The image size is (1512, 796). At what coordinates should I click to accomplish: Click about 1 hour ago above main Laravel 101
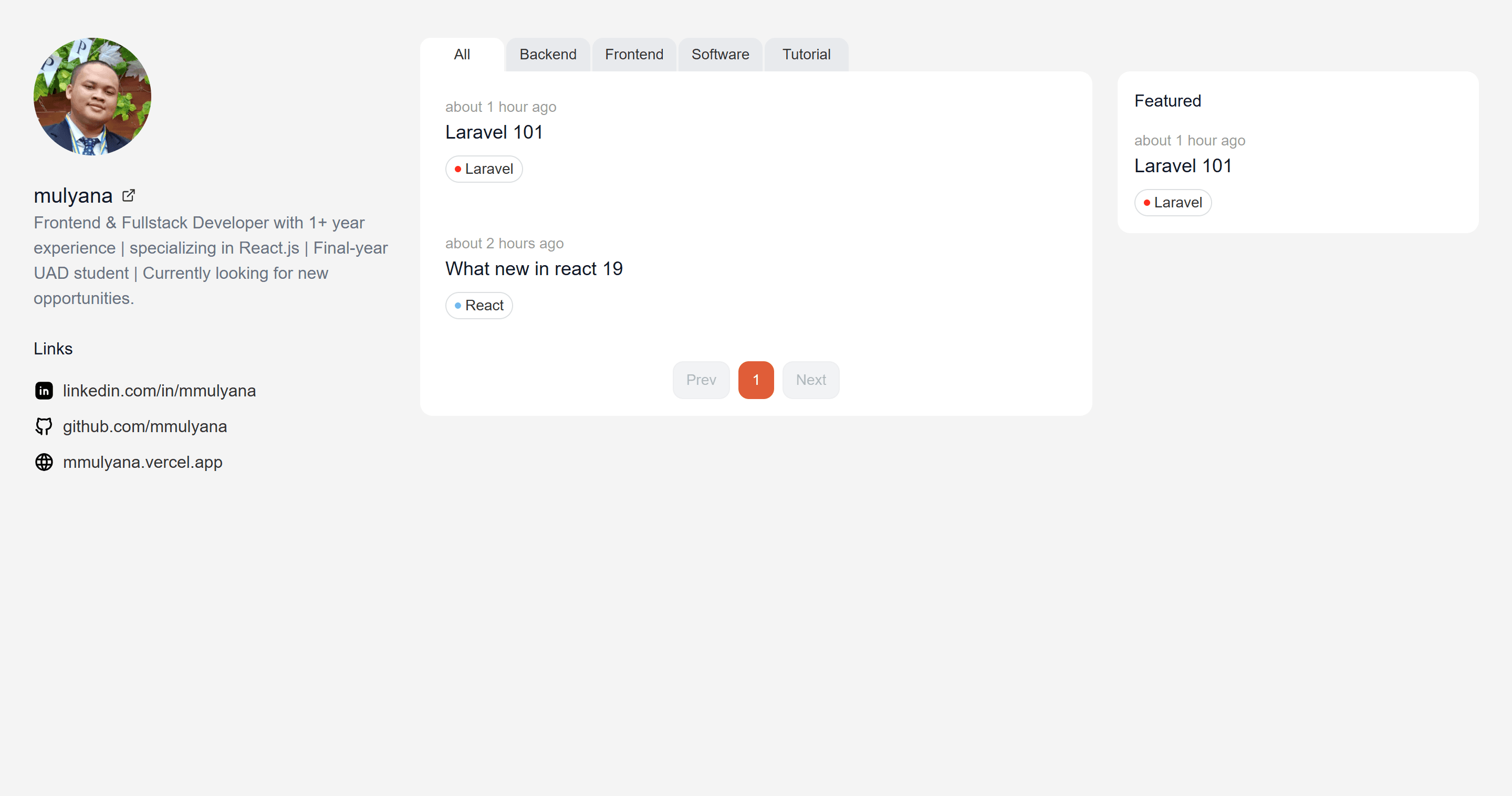500,108
